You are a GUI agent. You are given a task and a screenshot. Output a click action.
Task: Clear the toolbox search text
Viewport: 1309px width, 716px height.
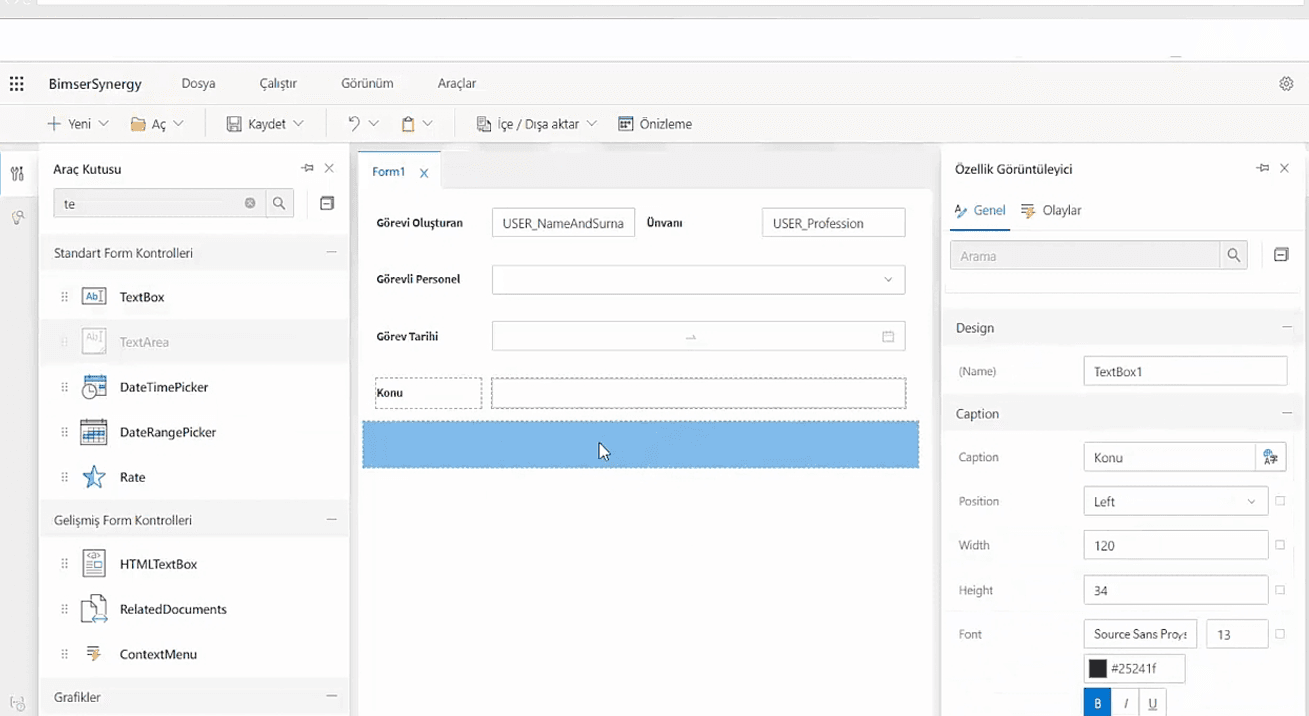(250, 203)
